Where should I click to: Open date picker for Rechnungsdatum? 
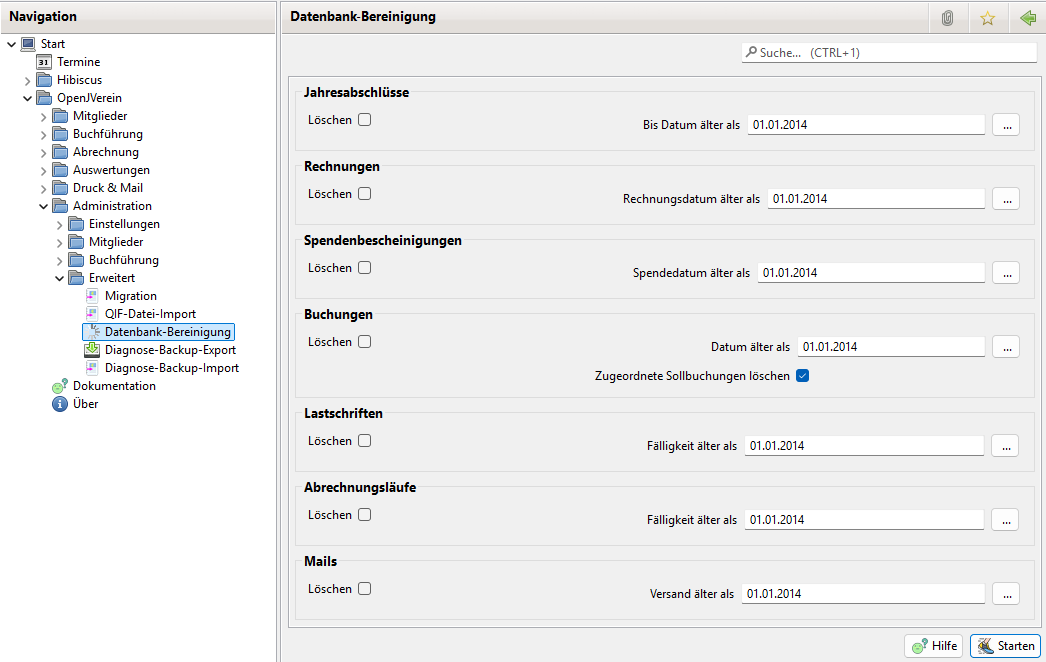1006,199
